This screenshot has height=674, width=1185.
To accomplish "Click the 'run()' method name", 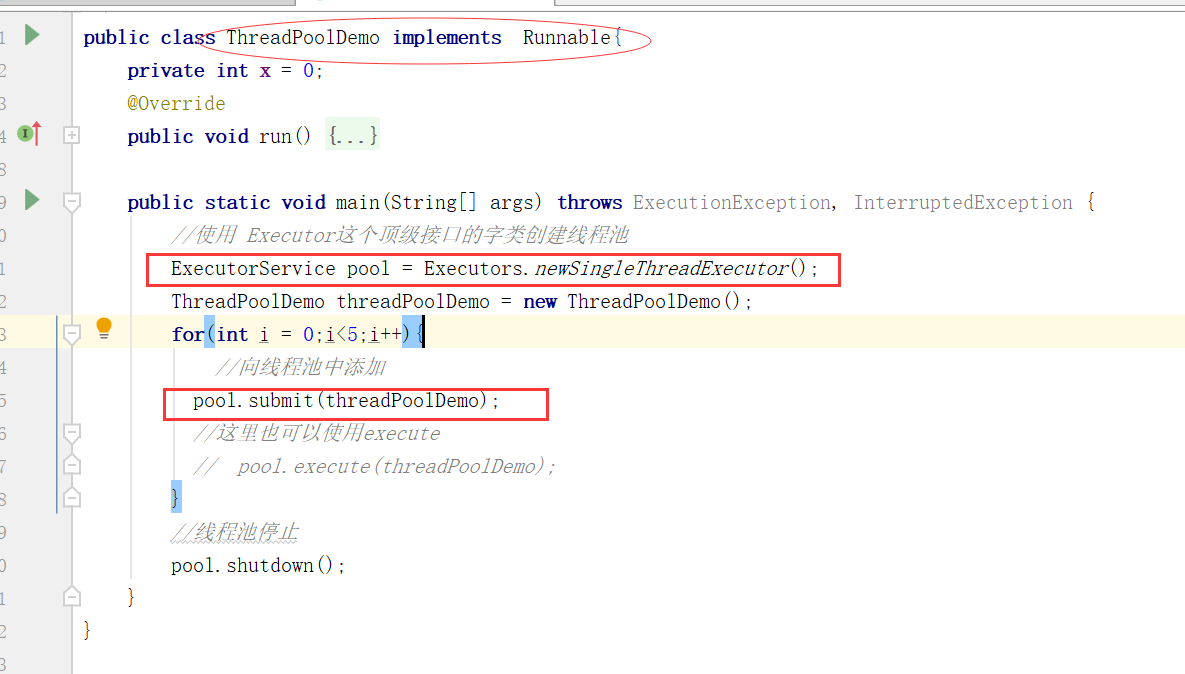I will [x=284, y=136].
